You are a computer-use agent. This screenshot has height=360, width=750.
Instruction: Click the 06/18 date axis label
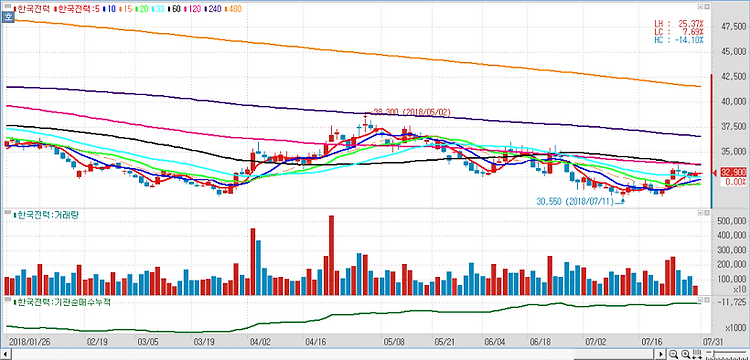click(x=540, y=342)
